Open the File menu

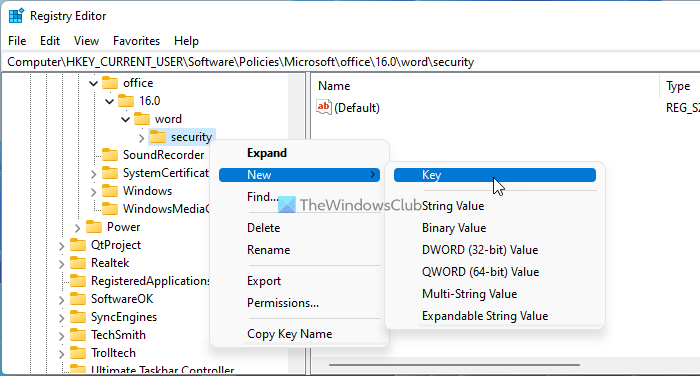[17, 41]
